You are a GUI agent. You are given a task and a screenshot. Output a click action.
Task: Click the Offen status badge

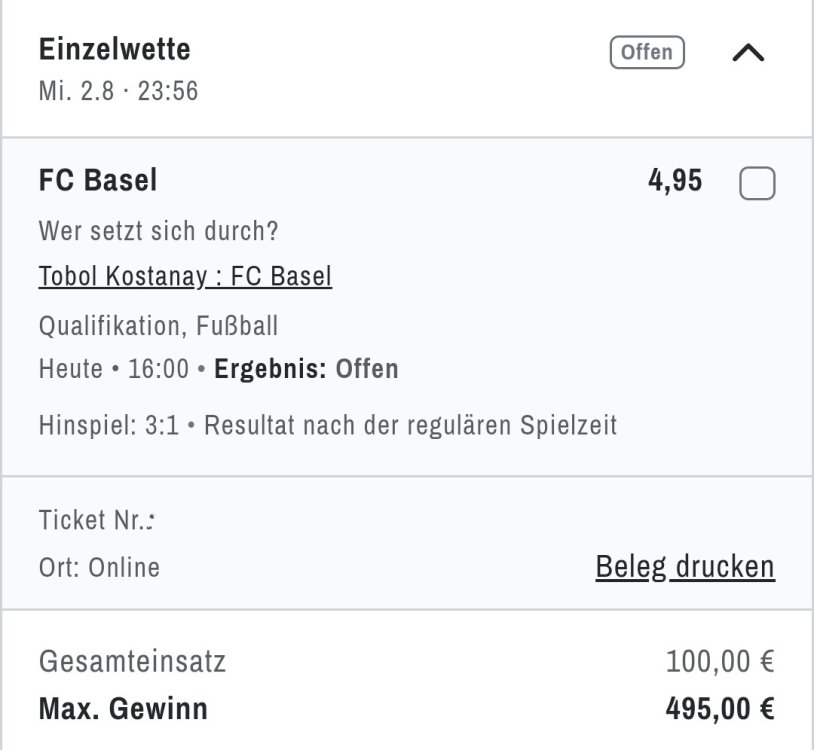click(647, 52)
